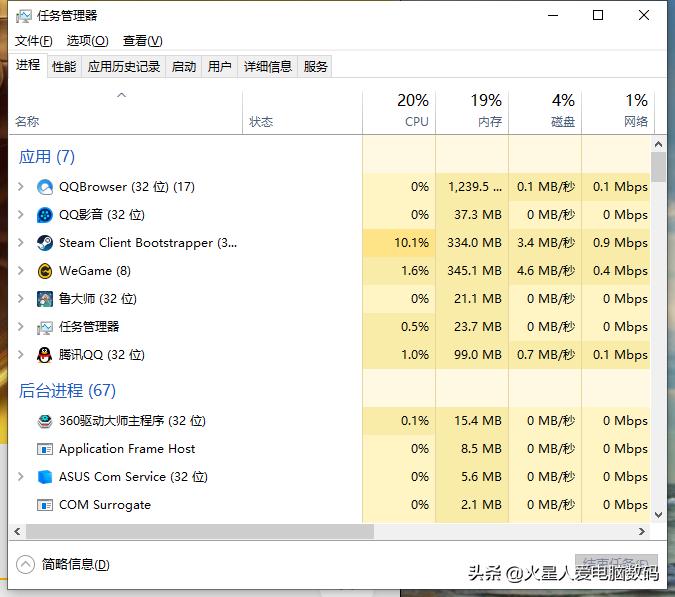The width and height of the screenshot is (675, 597).
Task: Click WeGame's 1.6% CPU value
Action: [415, 271]
